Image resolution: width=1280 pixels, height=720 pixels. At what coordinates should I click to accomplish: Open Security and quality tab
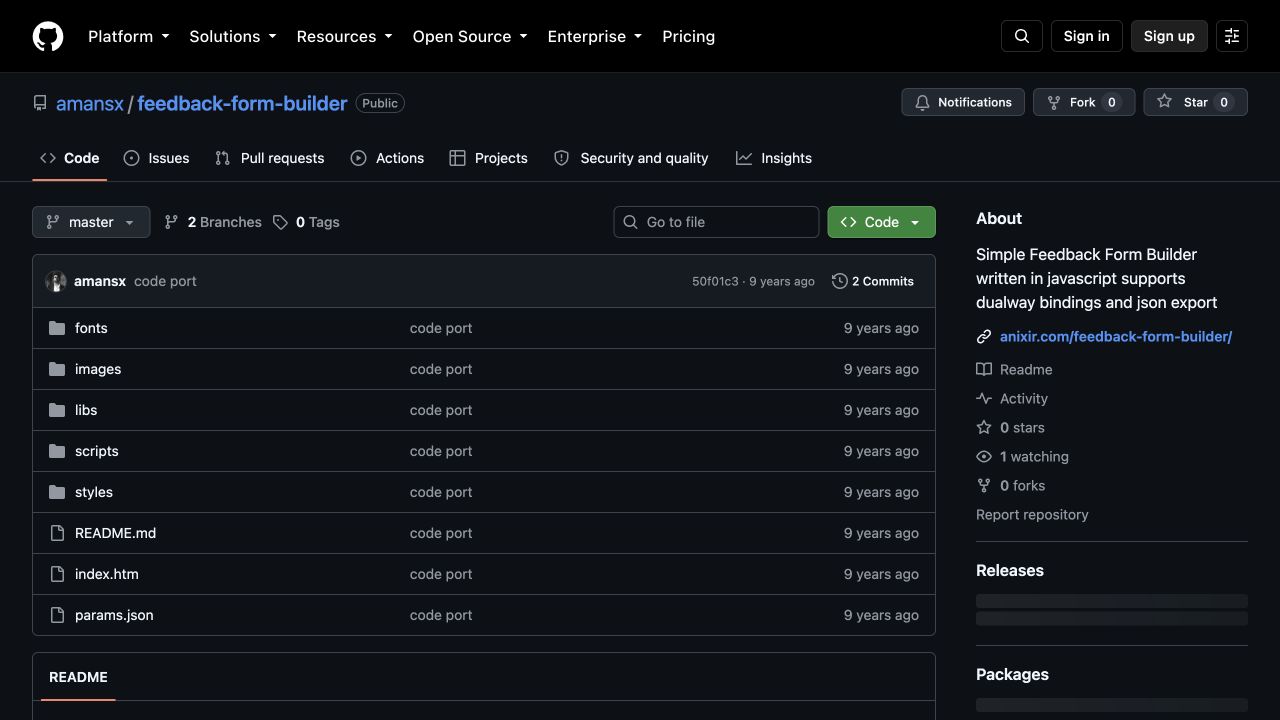click(631, 158)
